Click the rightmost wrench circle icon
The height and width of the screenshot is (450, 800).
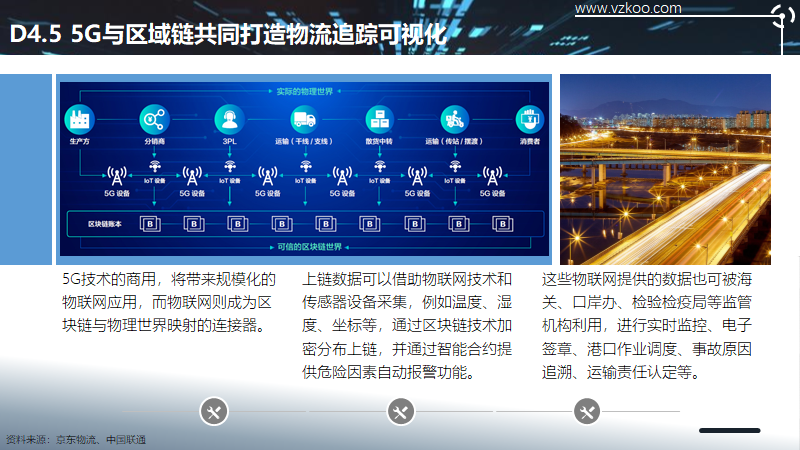point(587,411)
